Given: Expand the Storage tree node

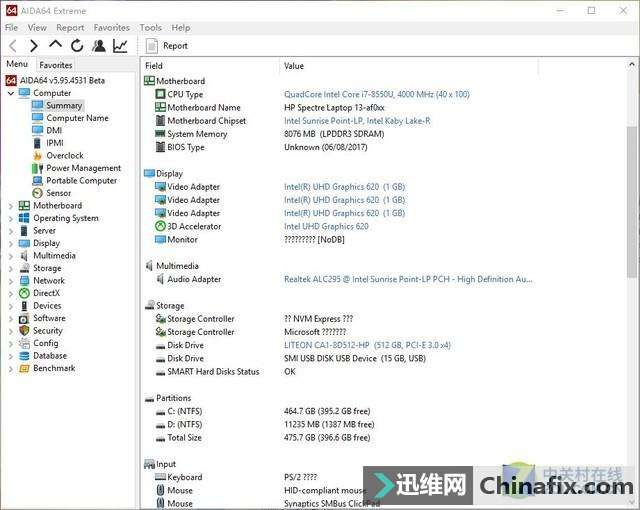Looking at the screenshot, I should (x=11, y=268).
